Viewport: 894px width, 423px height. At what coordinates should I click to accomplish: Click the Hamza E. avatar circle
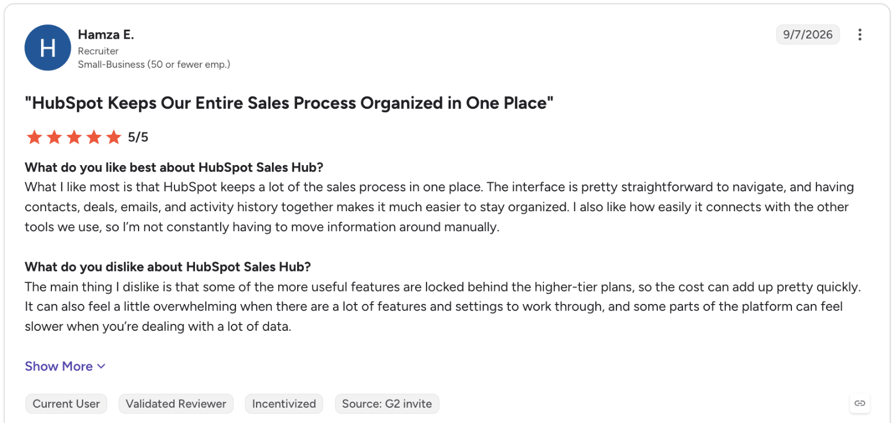click(x=47, y=48)
